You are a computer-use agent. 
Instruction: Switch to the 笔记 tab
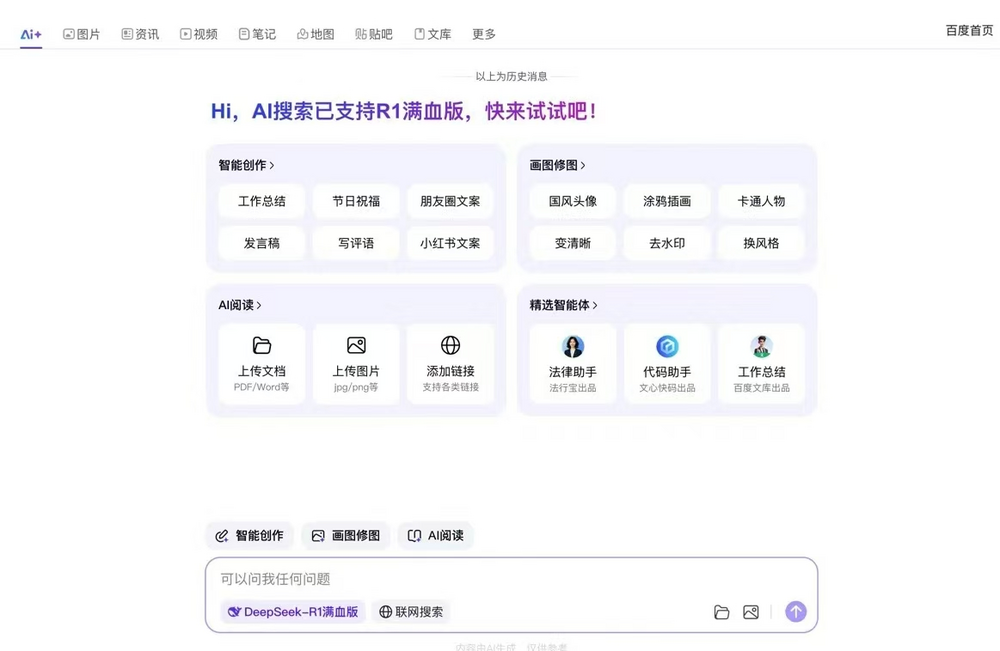257,34
